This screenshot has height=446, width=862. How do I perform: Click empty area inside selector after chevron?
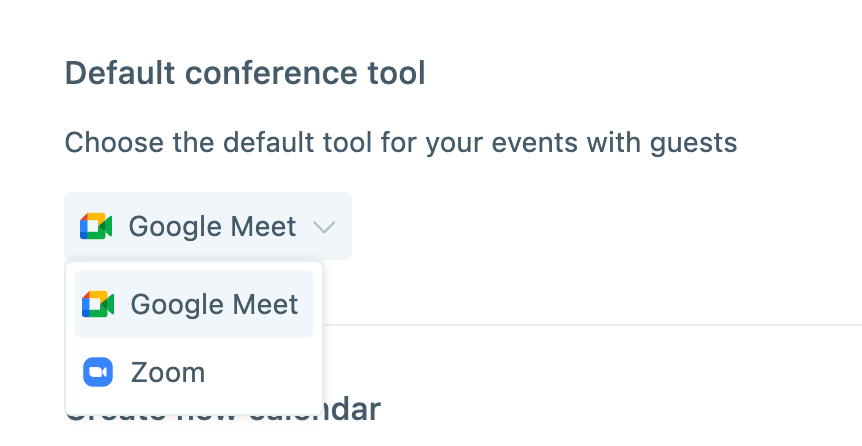point(344,226)
